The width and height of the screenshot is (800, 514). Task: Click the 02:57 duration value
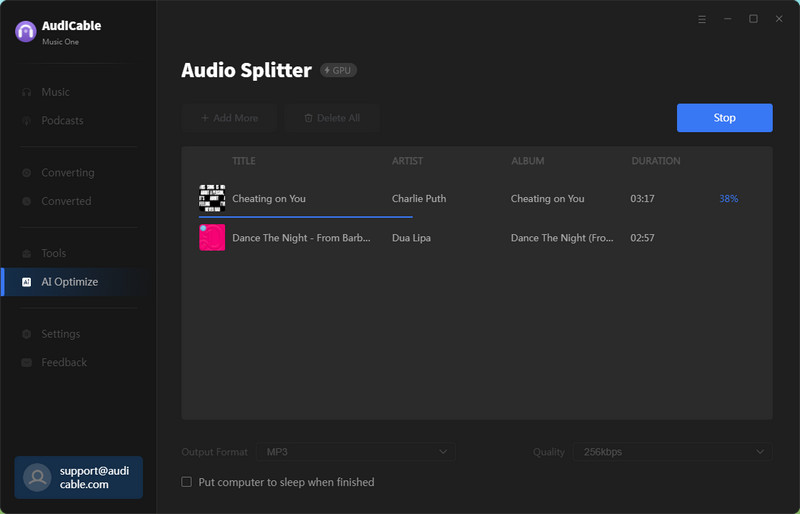pyautogui.click(x=642, y=238)
